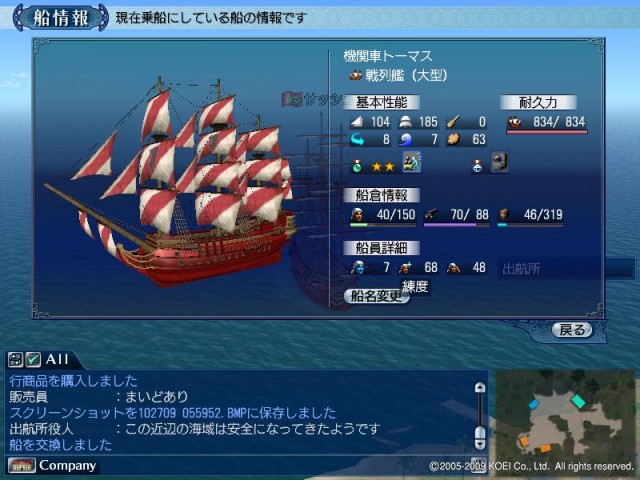
Task: Click the chat log scroll-down arrow
Action: [480, 444]
